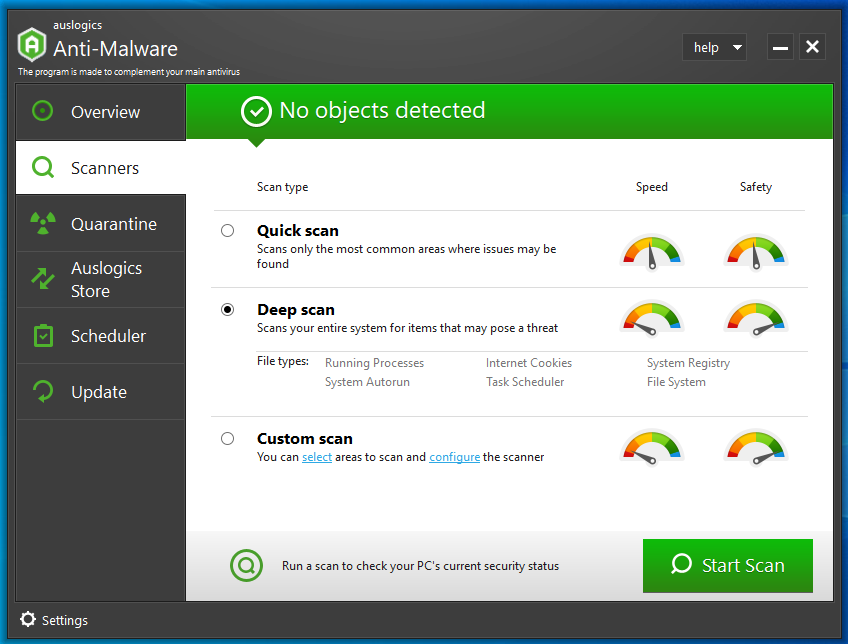Click the Deep scan speed gauge

[x=652, y=318]
